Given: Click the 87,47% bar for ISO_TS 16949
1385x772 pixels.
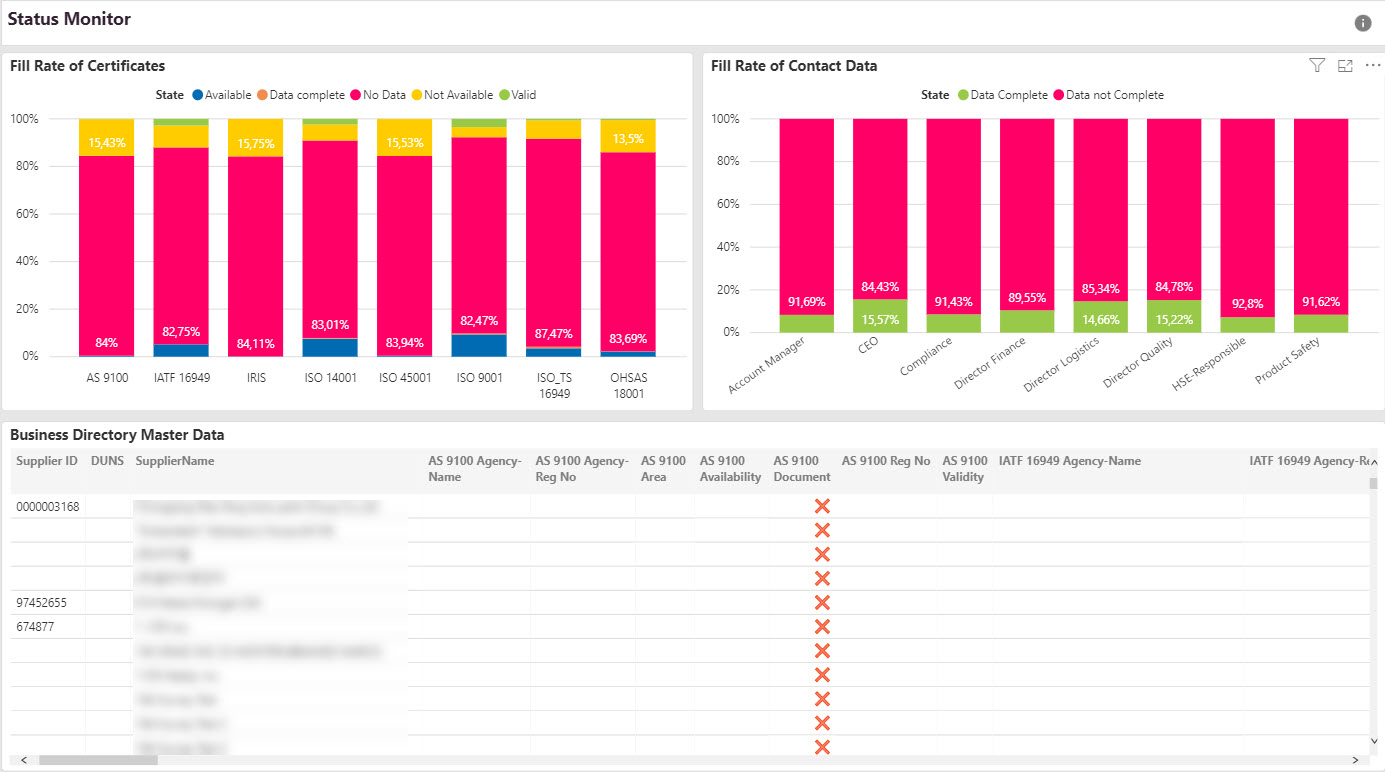Looking at the screenshot, I should click(553, 243).
